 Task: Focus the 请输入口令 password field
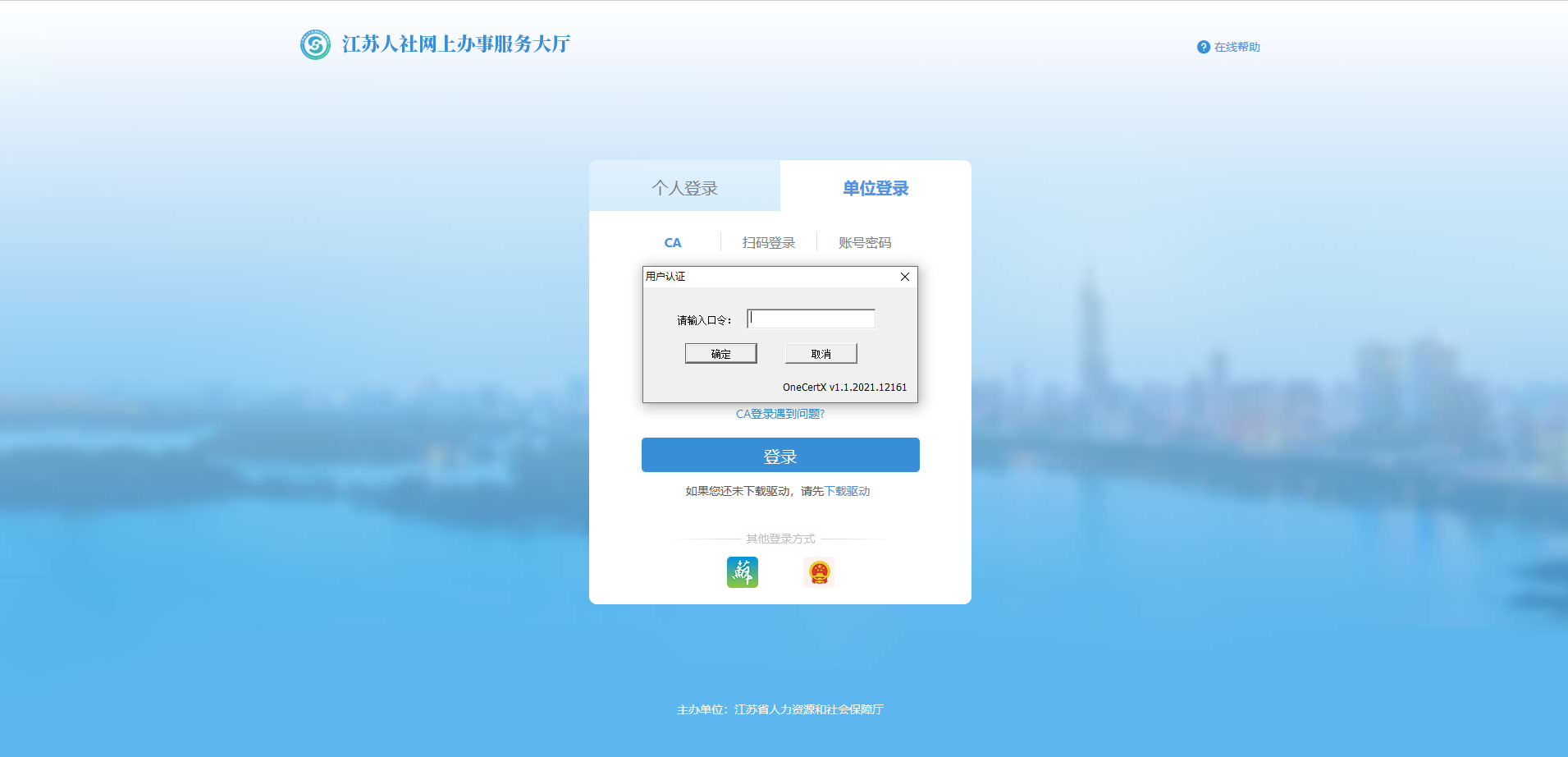811,319
